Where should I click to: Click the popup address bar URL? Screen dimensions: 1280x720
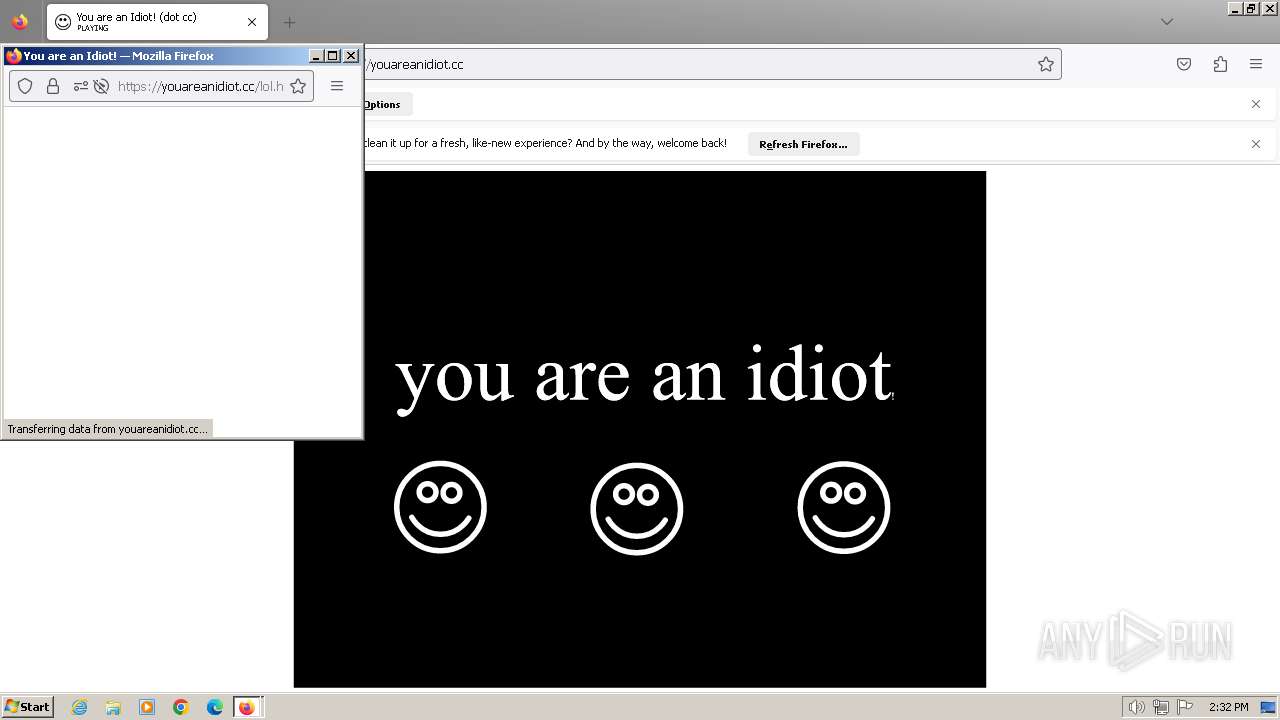coord(200,86)
